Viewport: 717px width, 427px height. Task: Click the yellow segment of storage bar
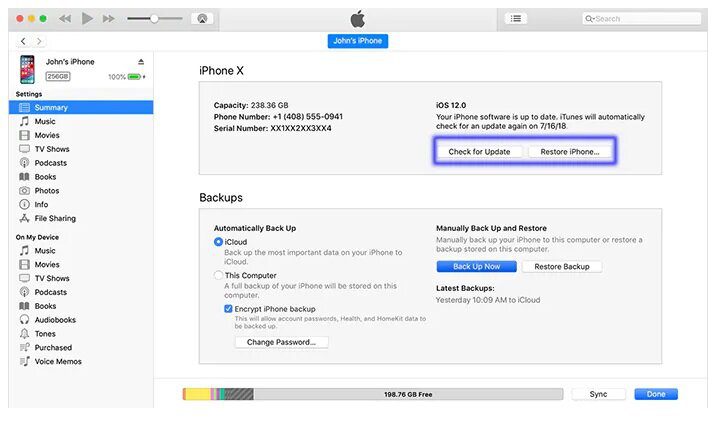tap(198, 394)
